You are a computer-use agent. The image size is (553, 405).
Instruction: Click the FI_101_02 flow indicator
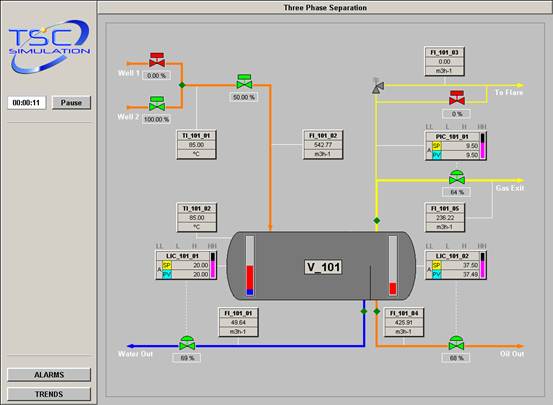[323, 145]
